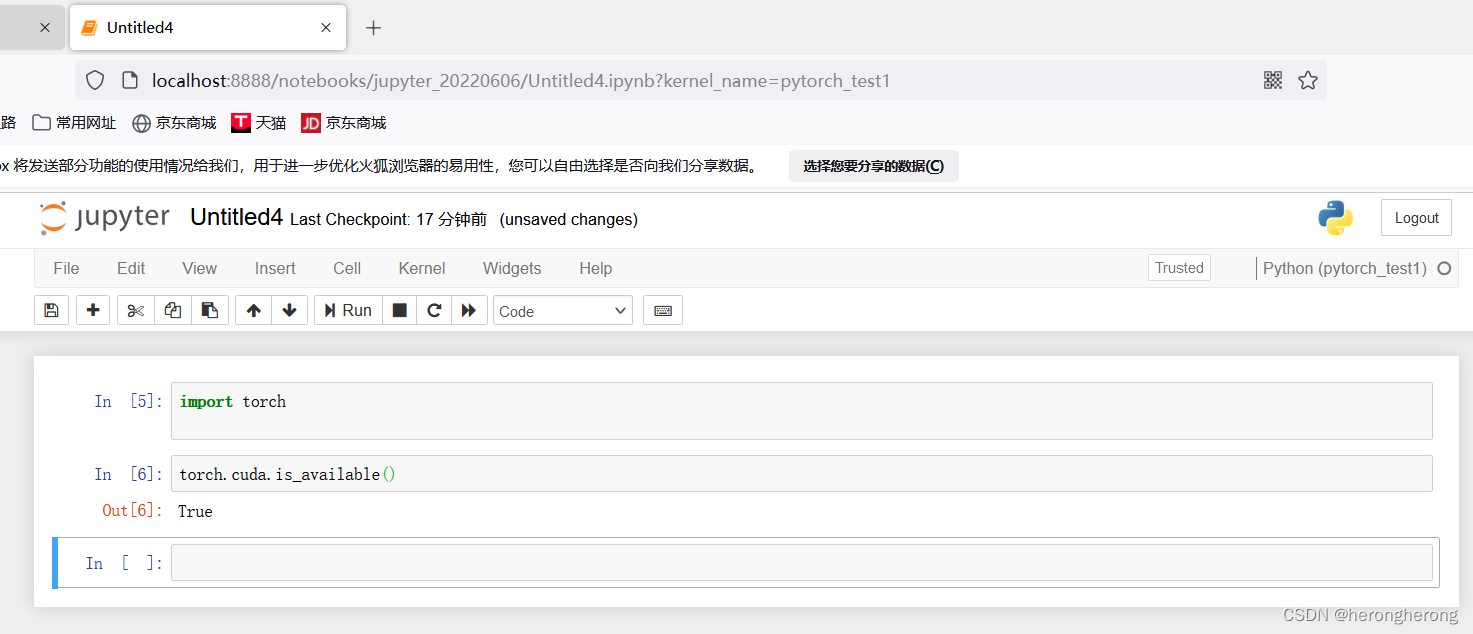Screen dimensions: 1473x634
Task: Move the selected cell up with the arrow icon
Action: point(252,310)
